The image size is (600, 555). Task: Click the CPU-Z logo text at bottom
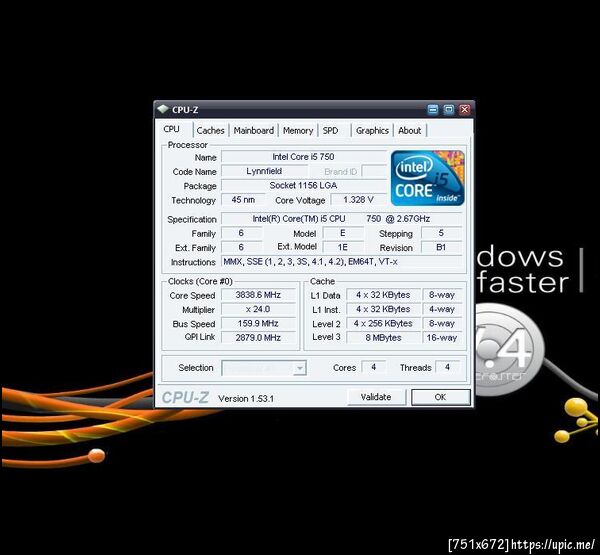pyautogui.click(x=185, y=398)
